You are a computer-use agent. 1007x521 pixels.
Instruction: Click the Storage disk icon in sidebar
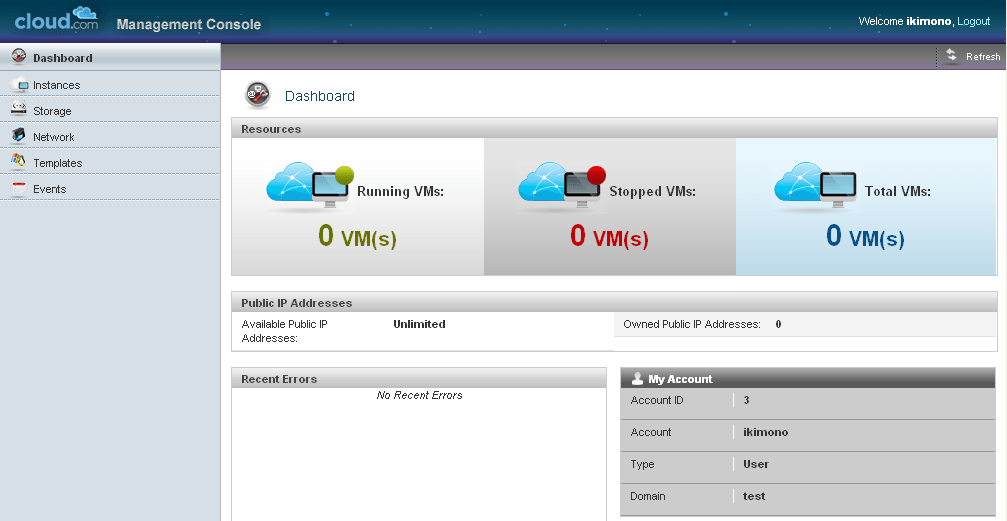click(x=19, y=109)
